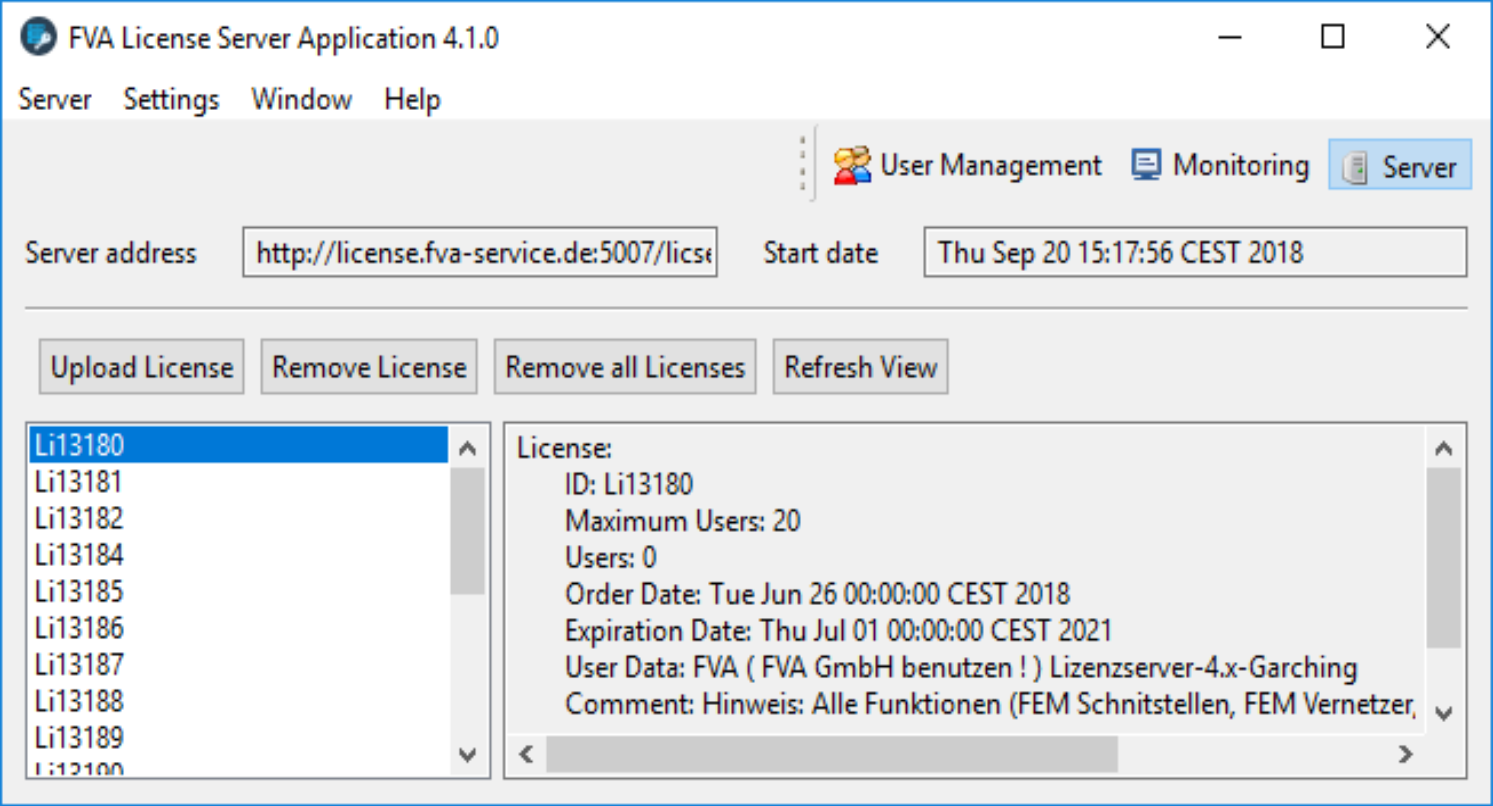This screenshot has height=806, width=1493.
Task: Click the Refresh View button
Action: point(860,367)
